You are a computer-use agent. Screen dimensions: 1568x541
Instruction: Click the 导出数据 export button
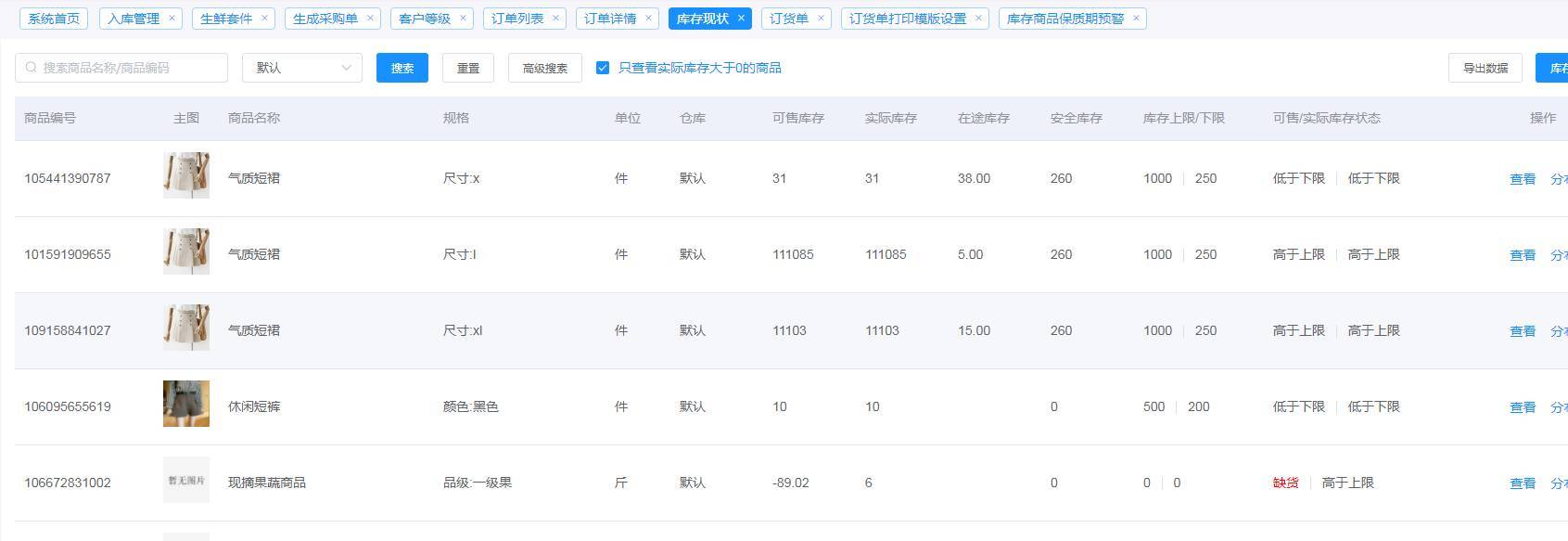pos(1485,68)
